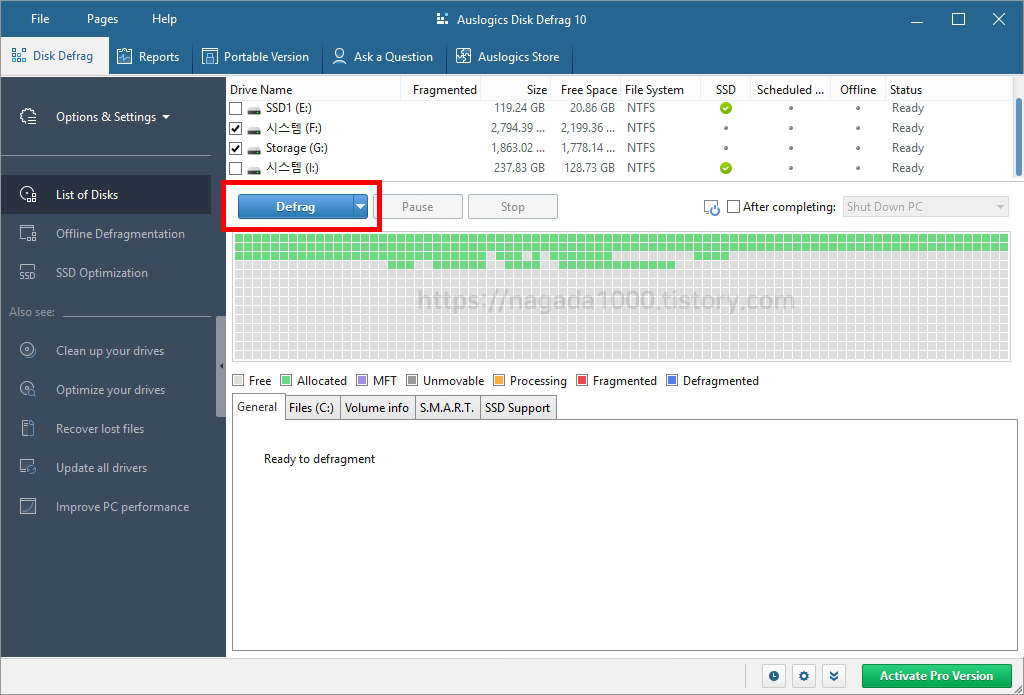1024x695 pixels.
Task: Click the Recover lost files icon
Action: pos(28,429)
